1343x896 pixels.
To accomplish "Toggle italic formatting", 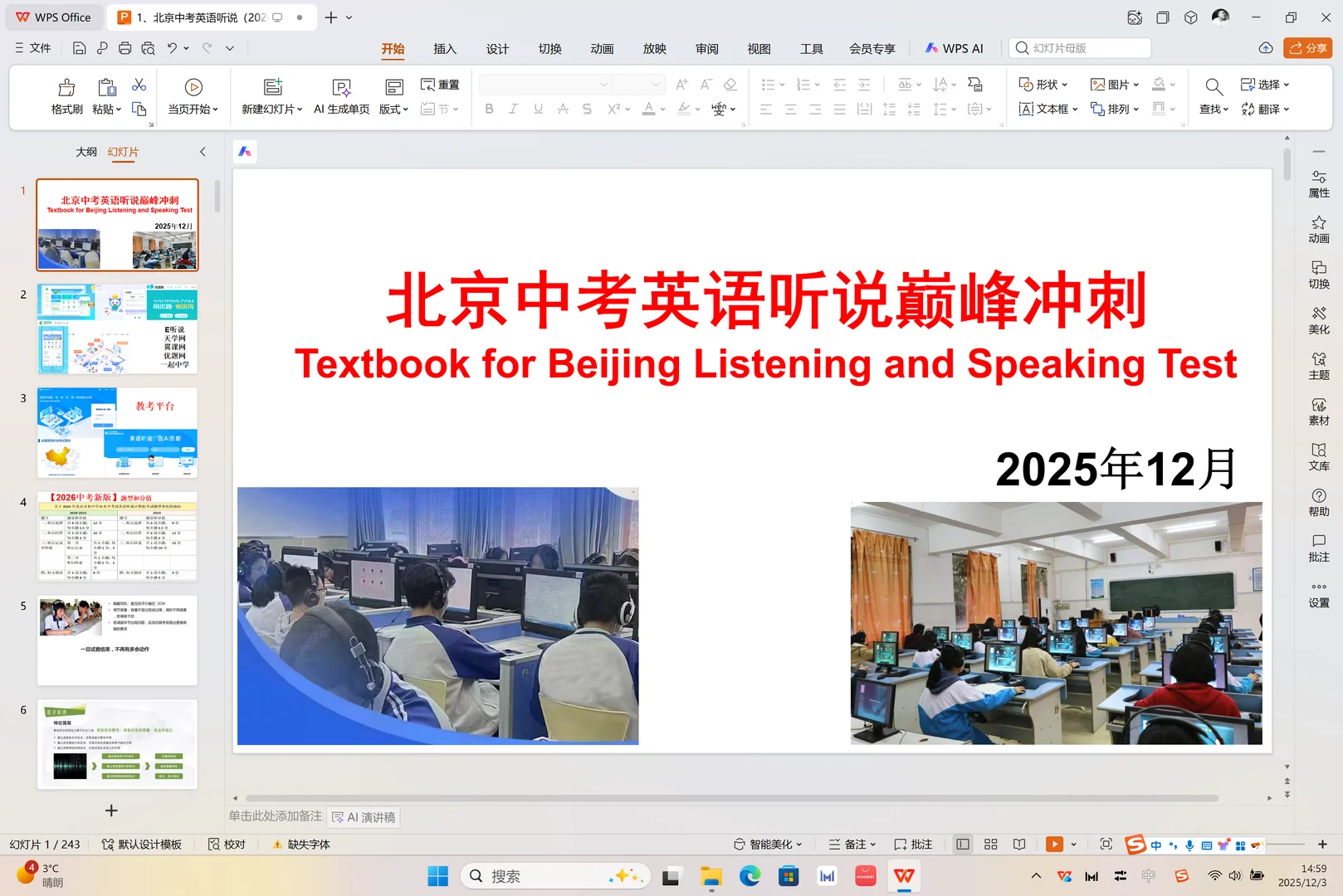I will pyautogui.click(x=513, y=109).
